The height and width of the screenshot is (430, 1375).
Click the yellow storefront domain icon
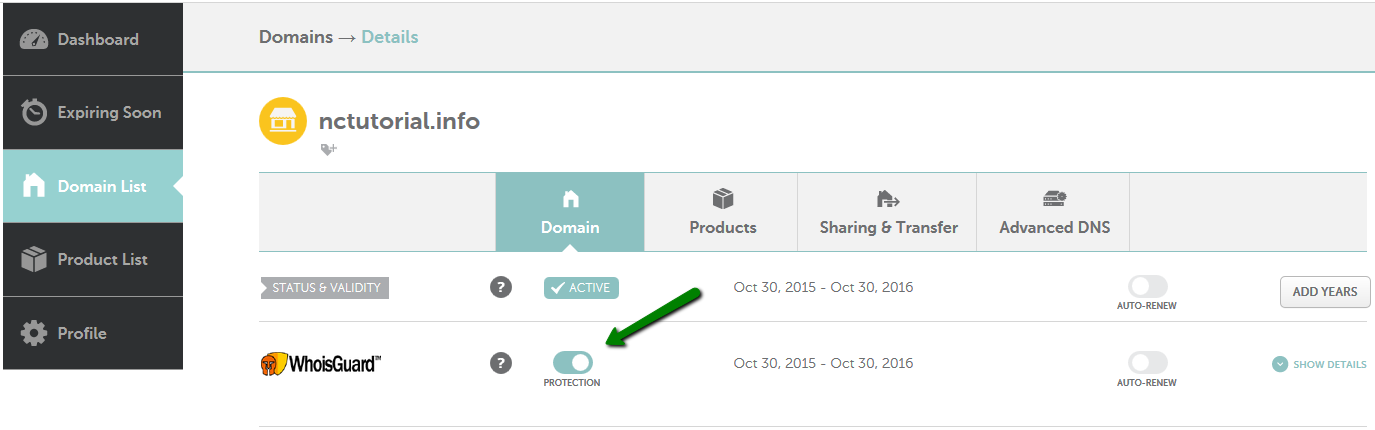283,122
